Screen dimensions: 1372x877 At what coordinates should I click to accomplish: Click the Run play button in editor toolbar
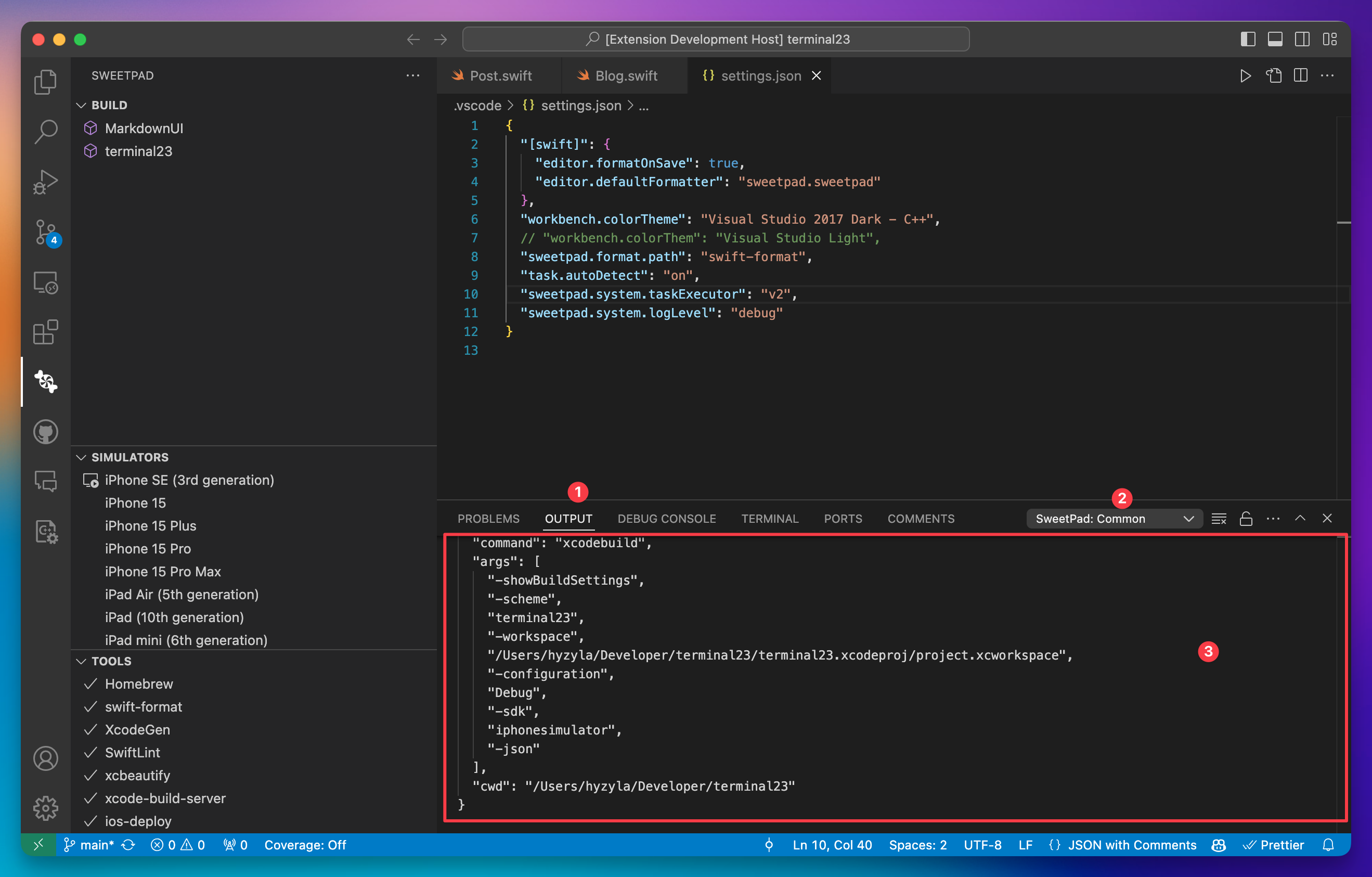pyautogui.click(x=1245, y=76)
